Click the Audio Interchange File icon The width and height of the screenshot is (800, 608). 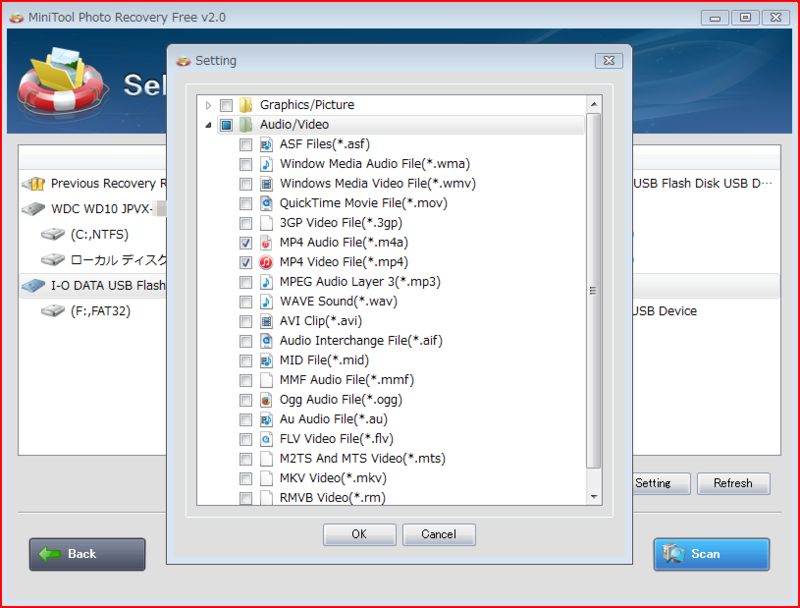pos(266,341)
